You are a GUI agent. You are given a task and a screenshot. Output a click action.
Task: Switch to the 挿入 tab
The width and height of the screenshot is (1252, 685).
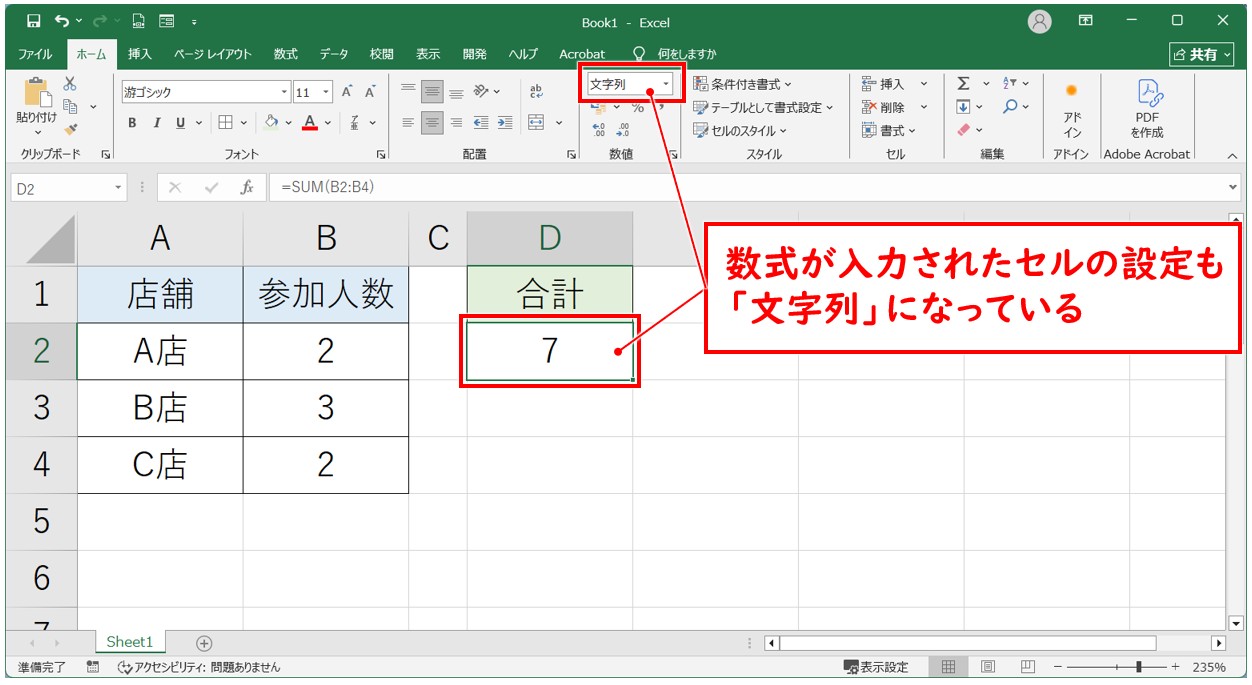pos(140,54)
